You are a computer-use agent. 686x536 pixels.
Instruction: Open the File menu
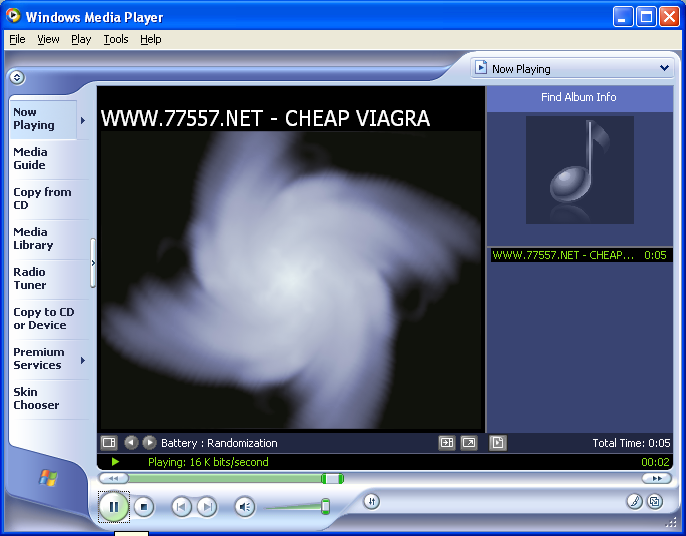pyautogui.click(x=18, y=39)
